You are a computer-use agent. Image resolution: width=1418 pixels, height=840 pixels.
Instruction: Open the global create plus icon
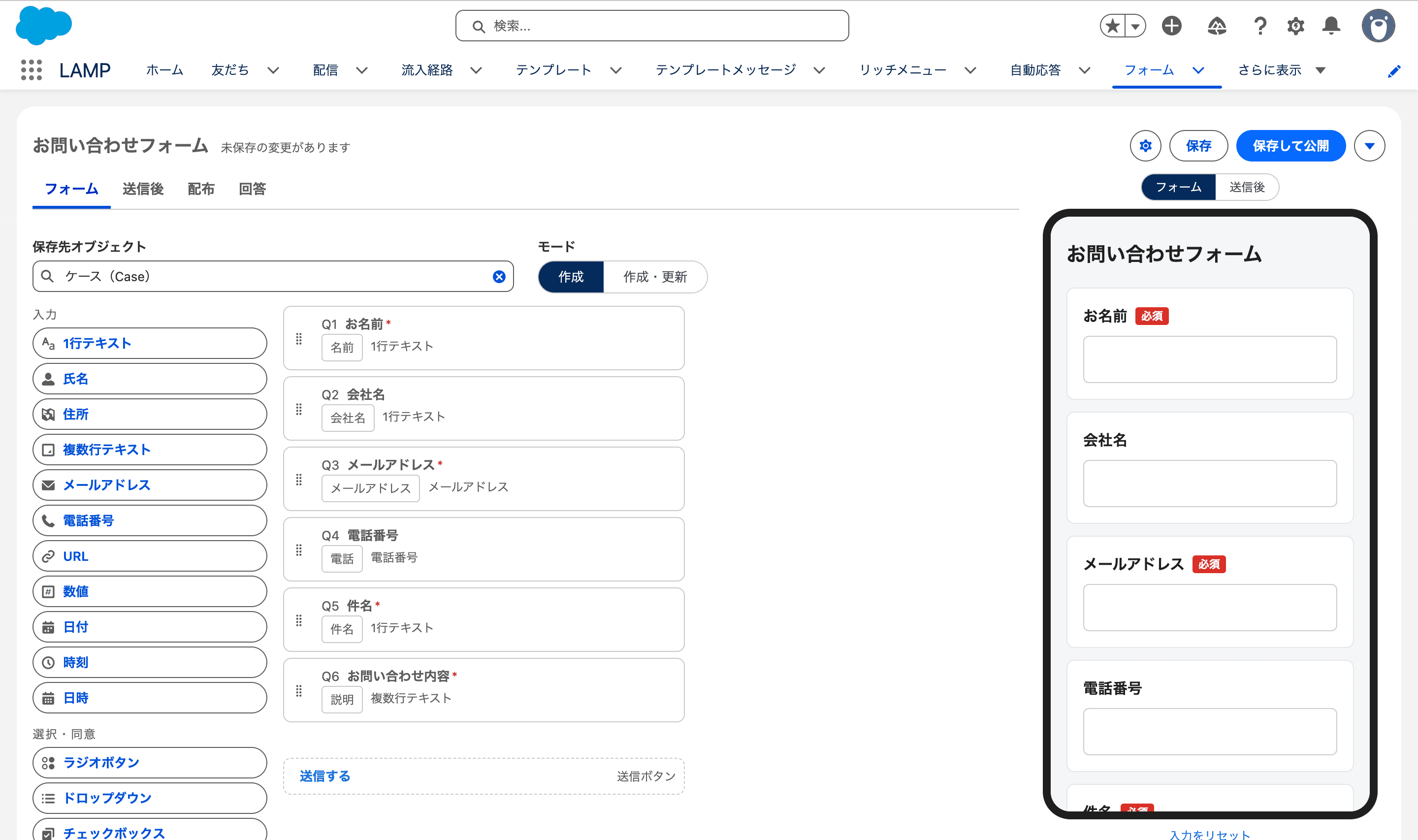coord(1171,26)
